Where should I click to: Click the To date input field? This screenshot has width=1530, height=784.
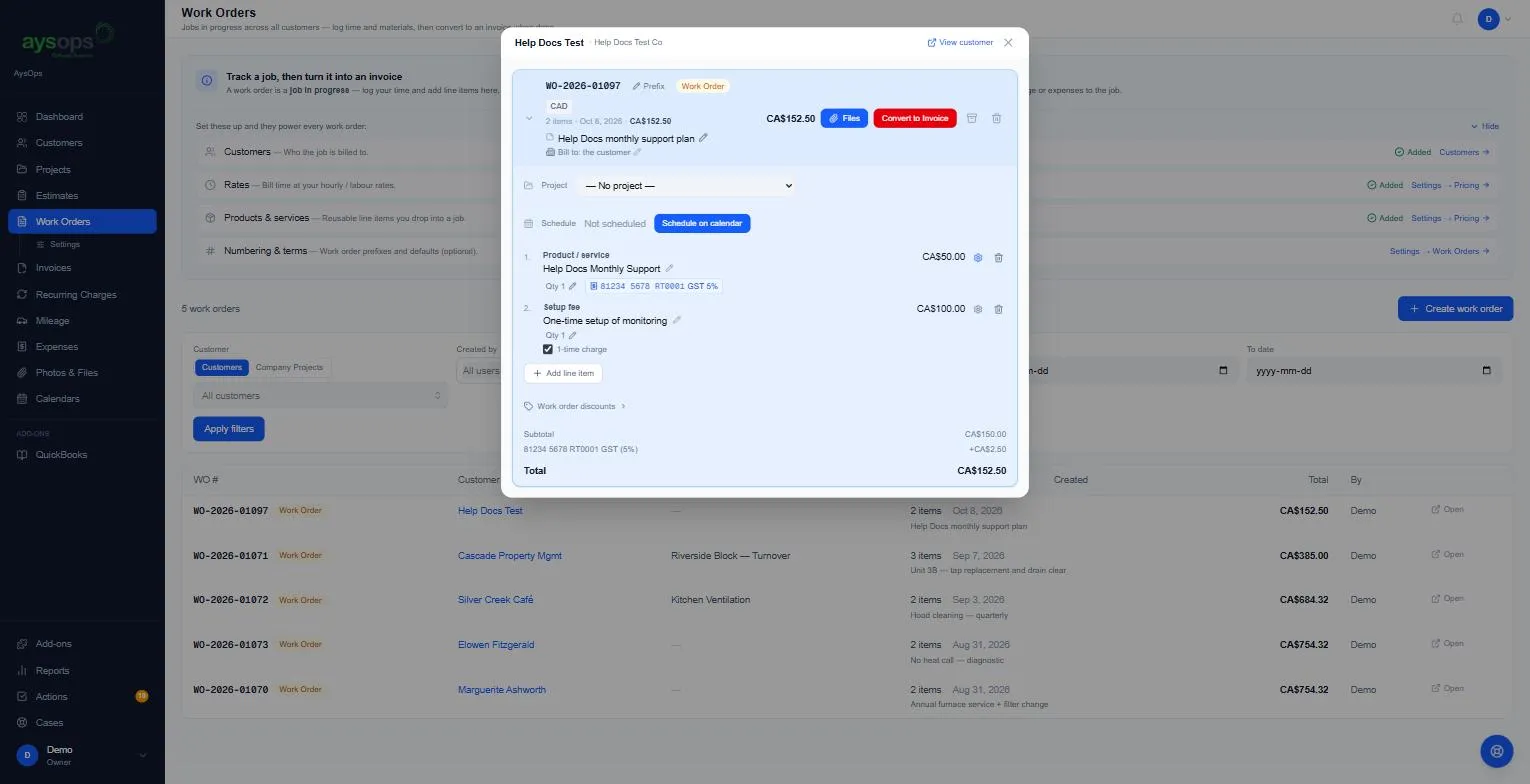[1372, 370]
